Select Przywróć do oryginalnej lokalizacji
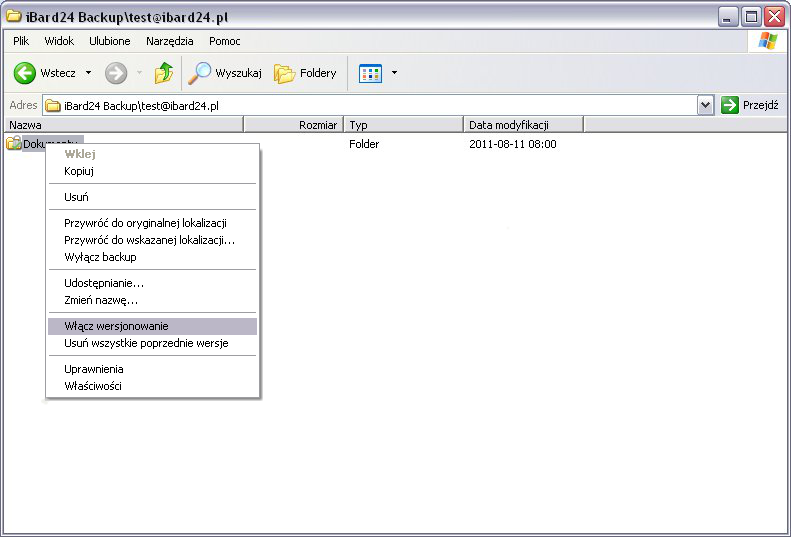This screenshot has width=791, height=537. [x=152, y=223]
